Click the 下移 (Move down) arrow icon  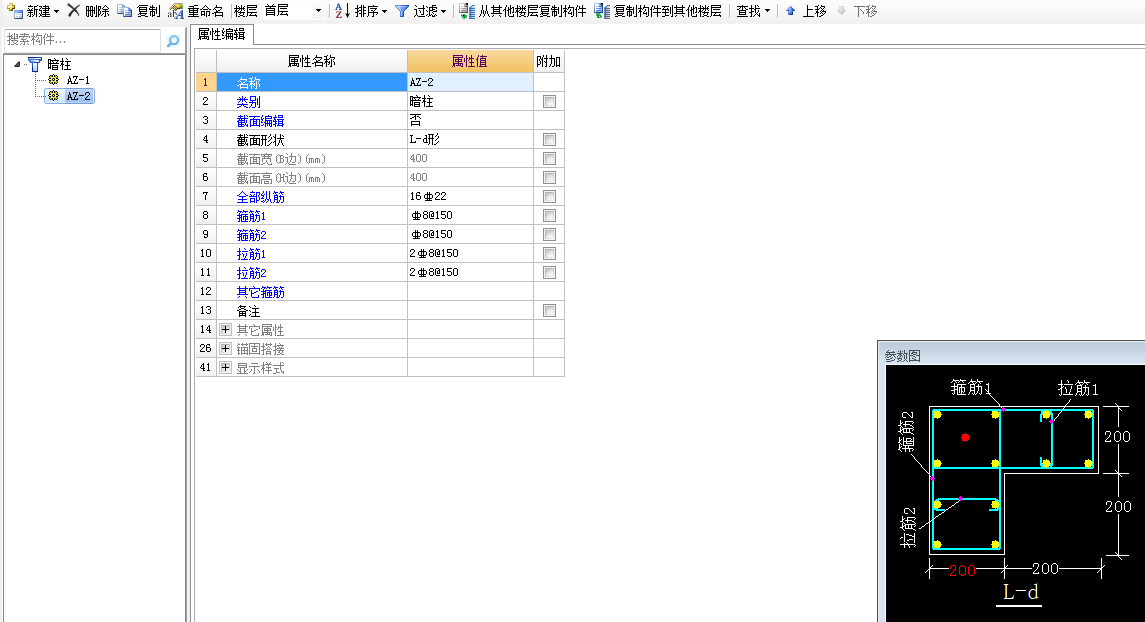tap(841, 11)
